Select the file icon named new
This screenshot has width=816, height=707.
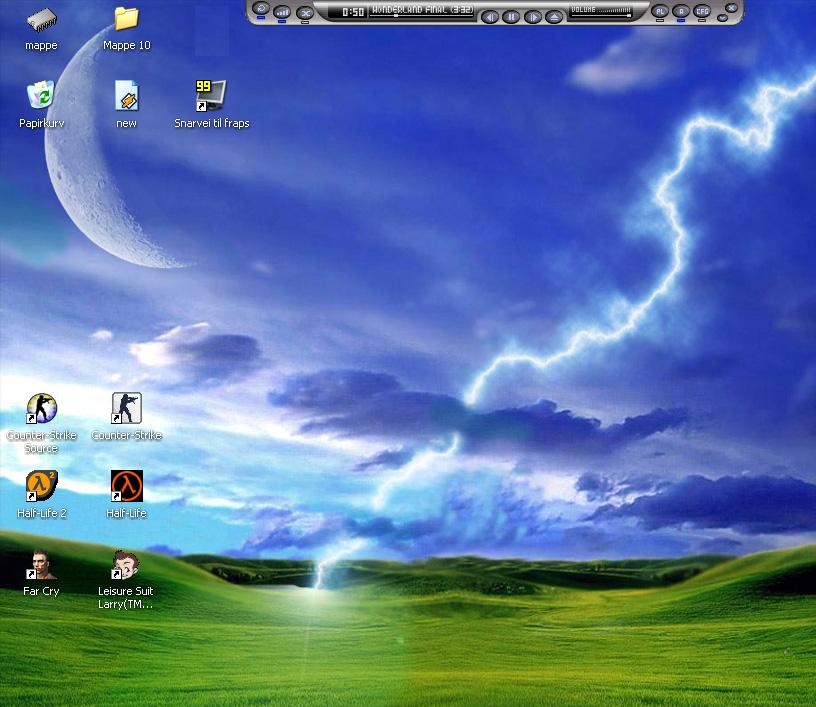coord(126,96)
